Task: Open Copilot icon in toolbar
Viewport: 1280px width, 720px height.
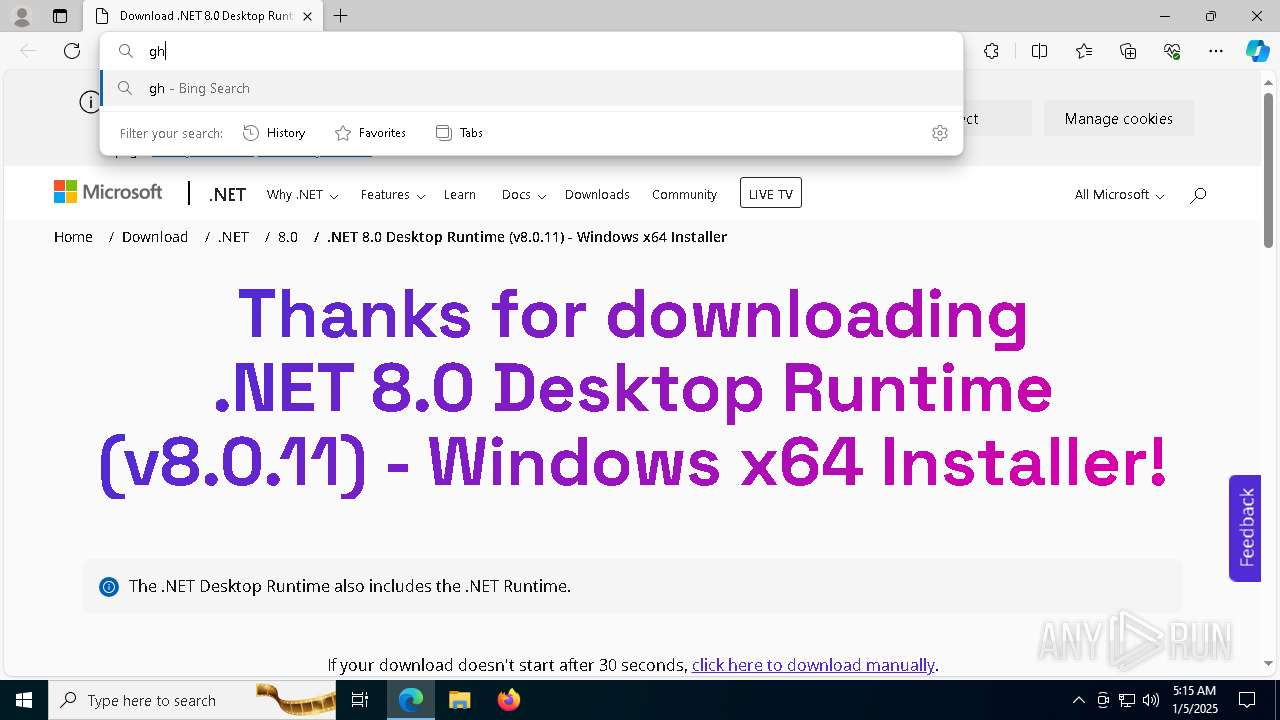Action: 1257,51
